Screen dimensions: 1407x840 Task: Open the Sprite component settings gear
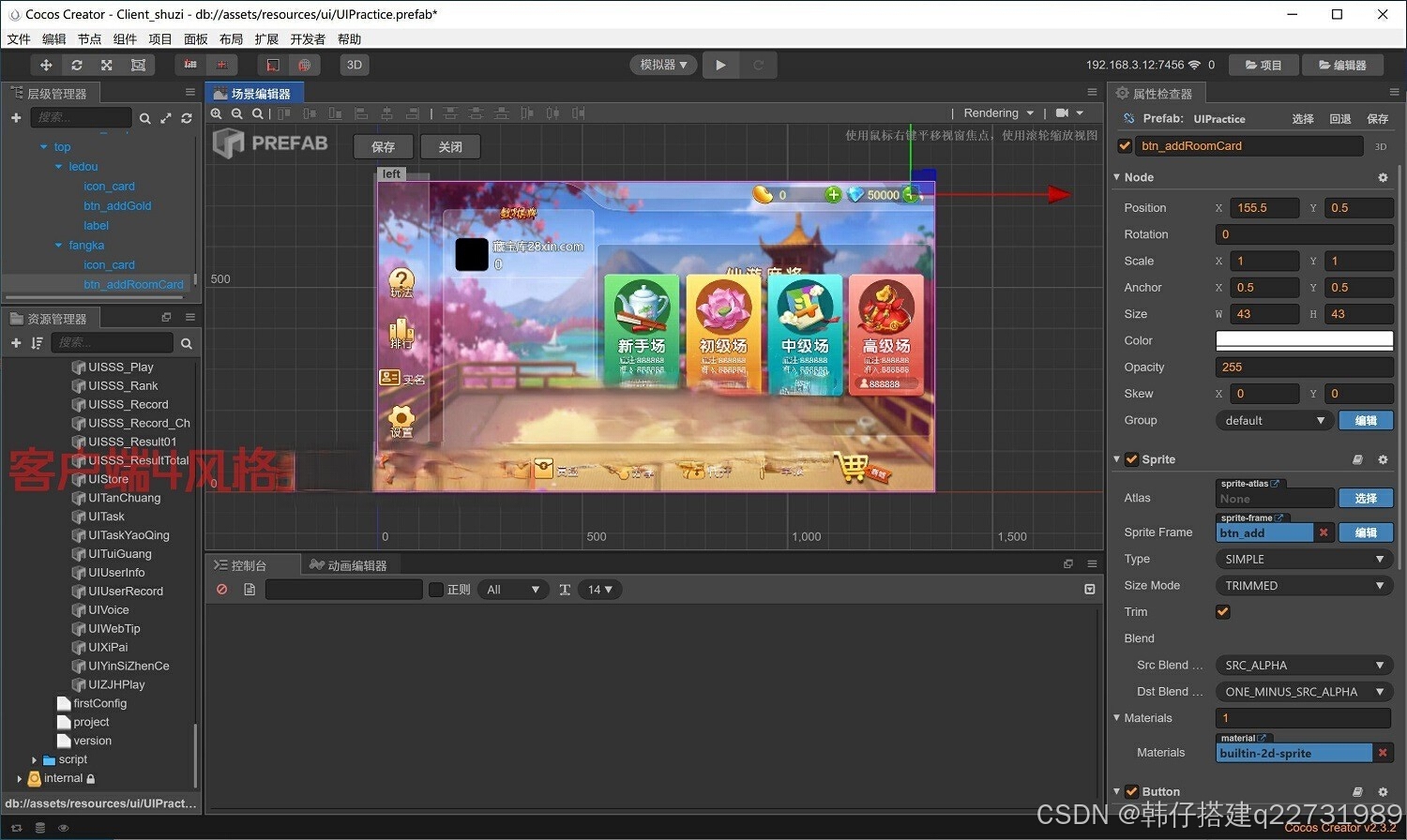[1383, 459]
